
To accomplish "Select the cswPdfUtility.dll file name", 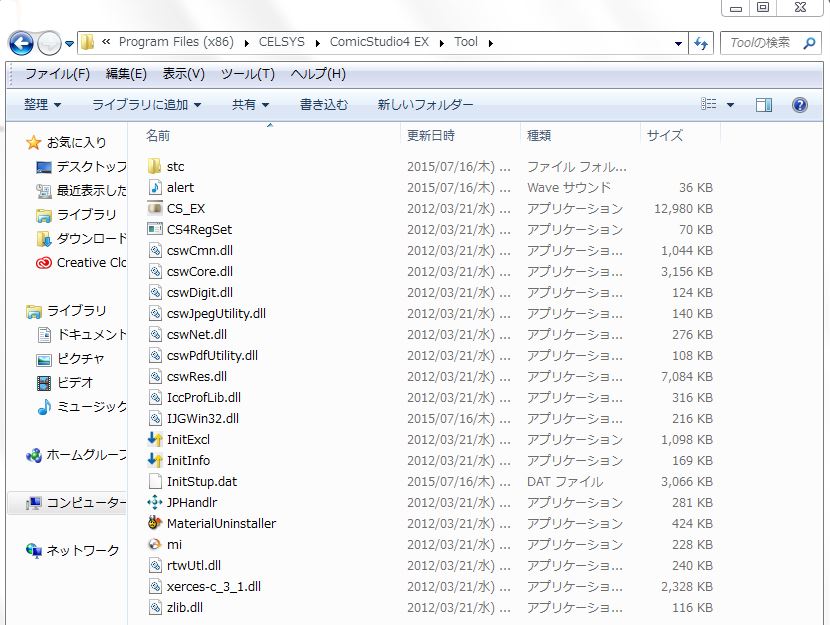I will (212, 356).
